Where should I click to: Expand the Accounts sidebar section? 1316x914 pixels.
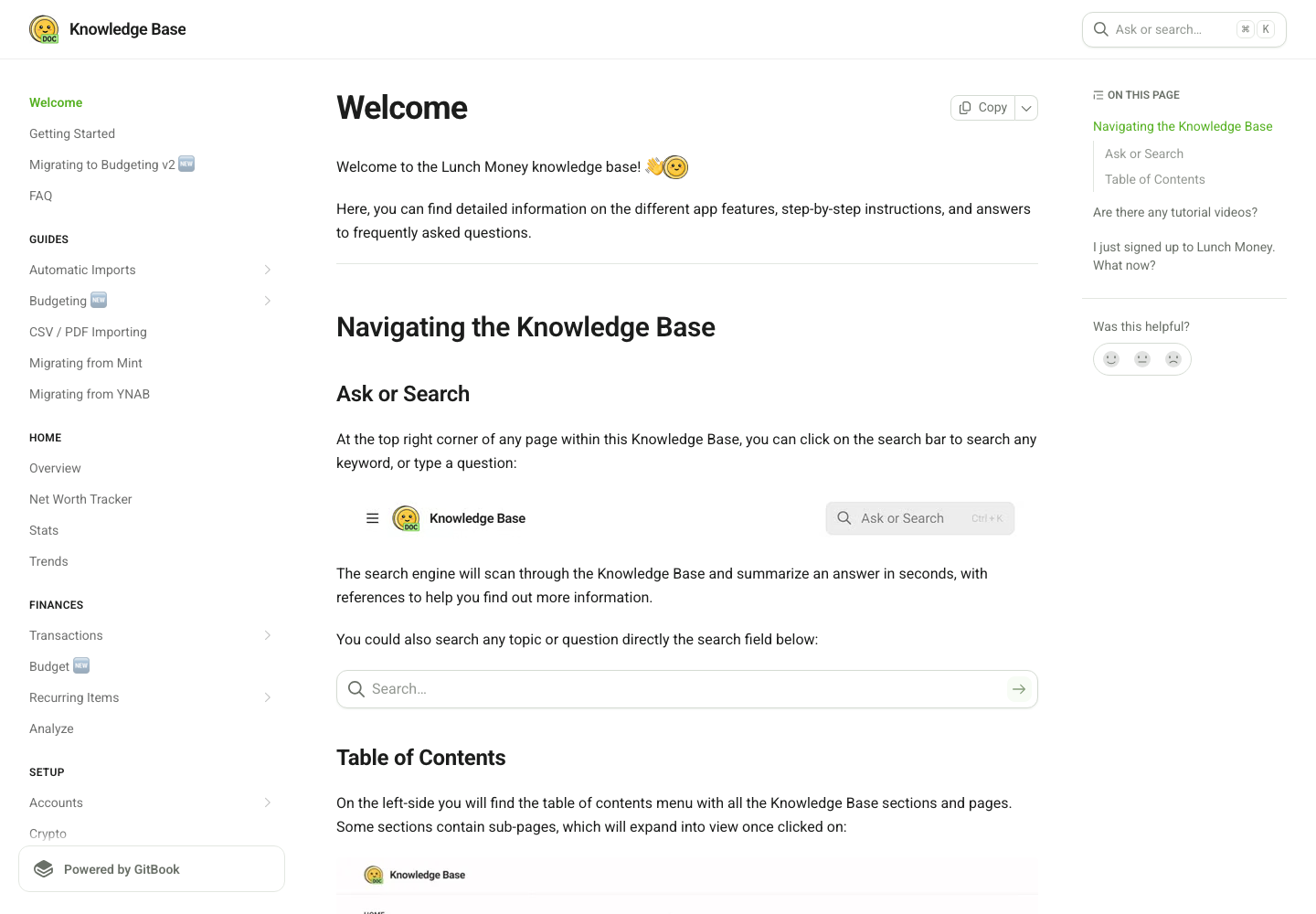click(x=268, y=802)
